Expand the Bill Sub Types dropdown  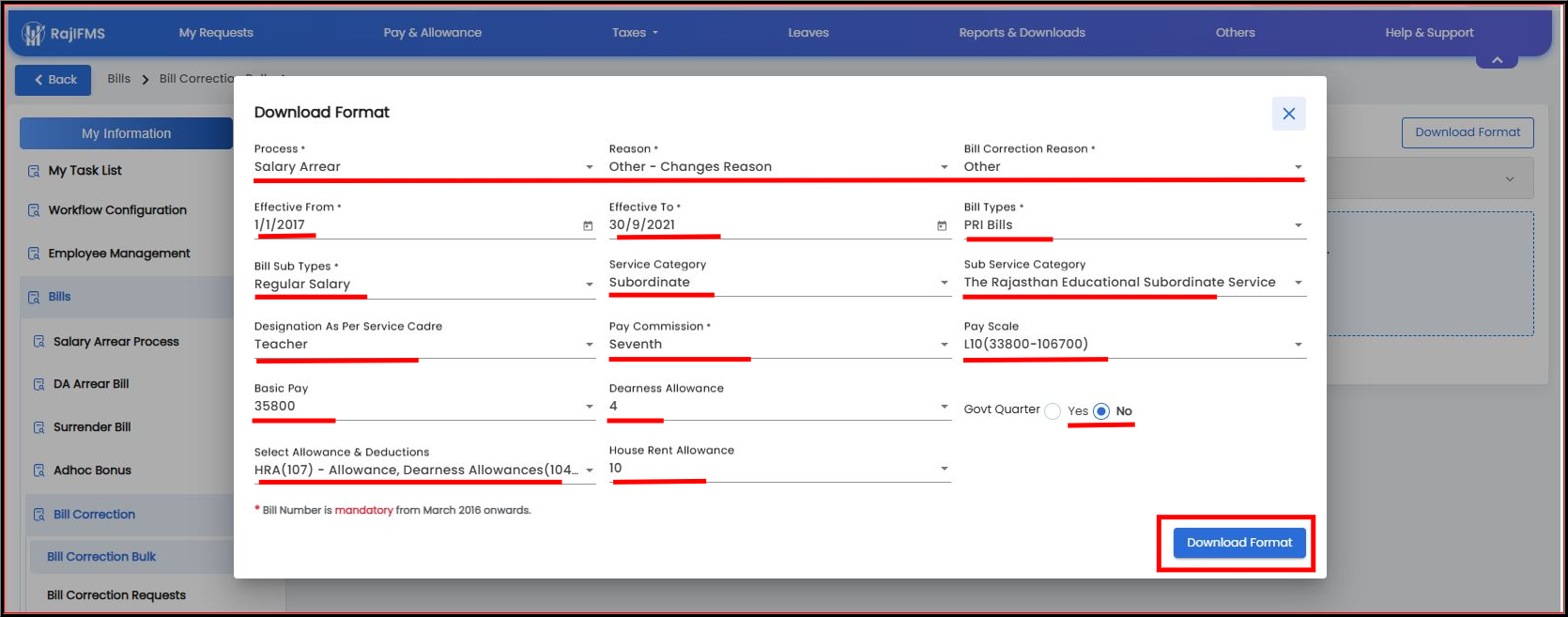(x=424, y=285)
